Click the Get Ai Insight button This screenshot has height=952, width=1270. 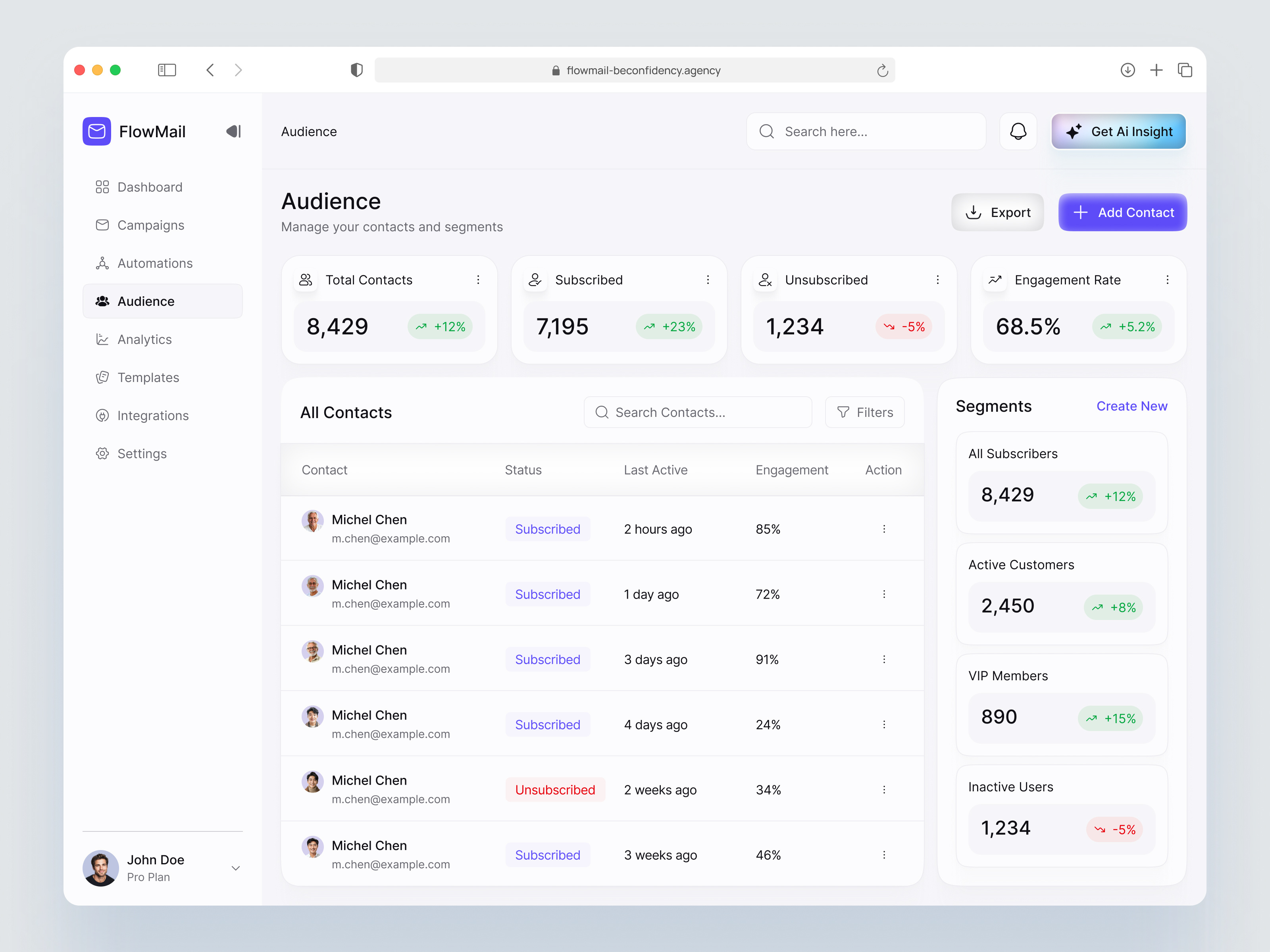[1118, 131]
